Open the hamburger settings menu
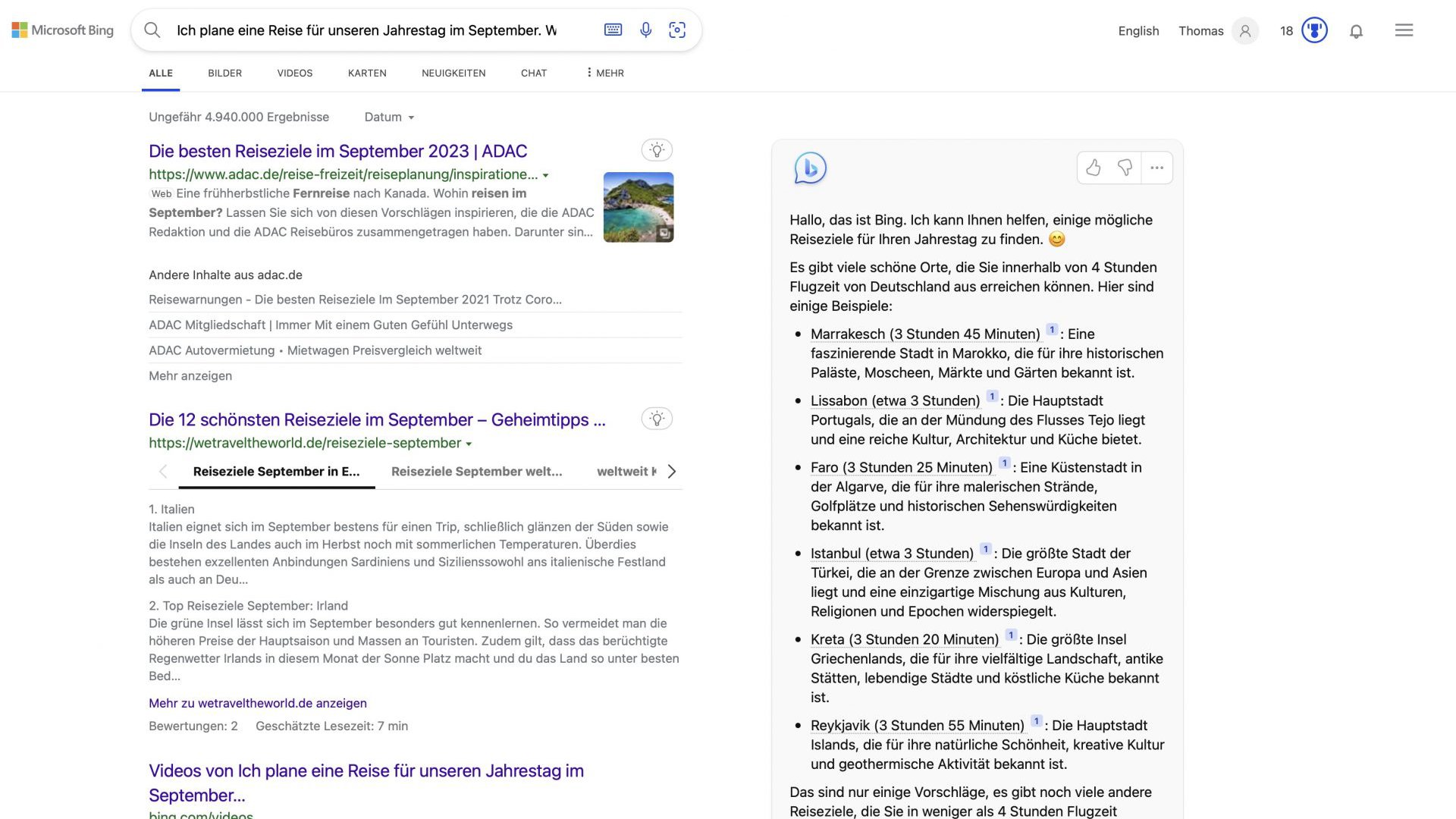This screenshot has width=1456, height=819. 1404,30
